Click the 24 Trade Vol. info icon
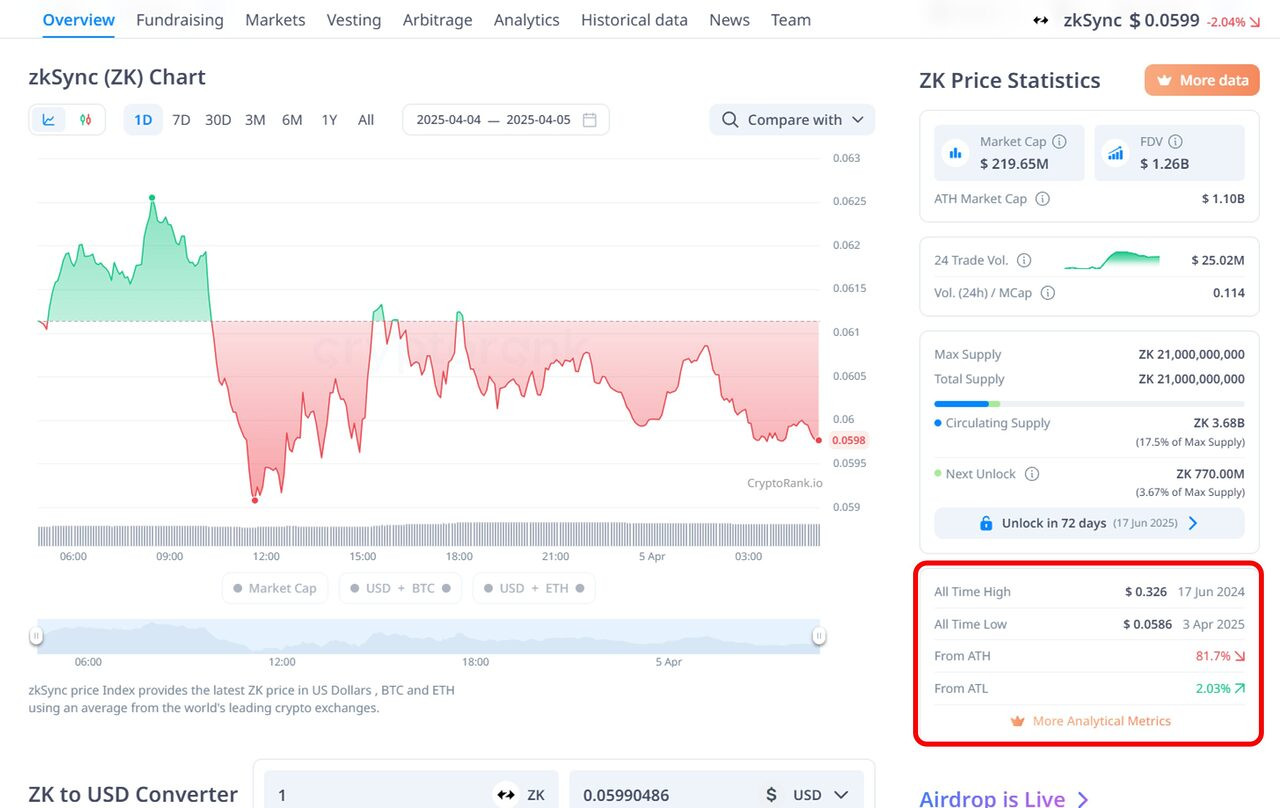Image resolution: width=1280 pixels, height=808 pixels. pyautogui.click(x=1024, y=260)
